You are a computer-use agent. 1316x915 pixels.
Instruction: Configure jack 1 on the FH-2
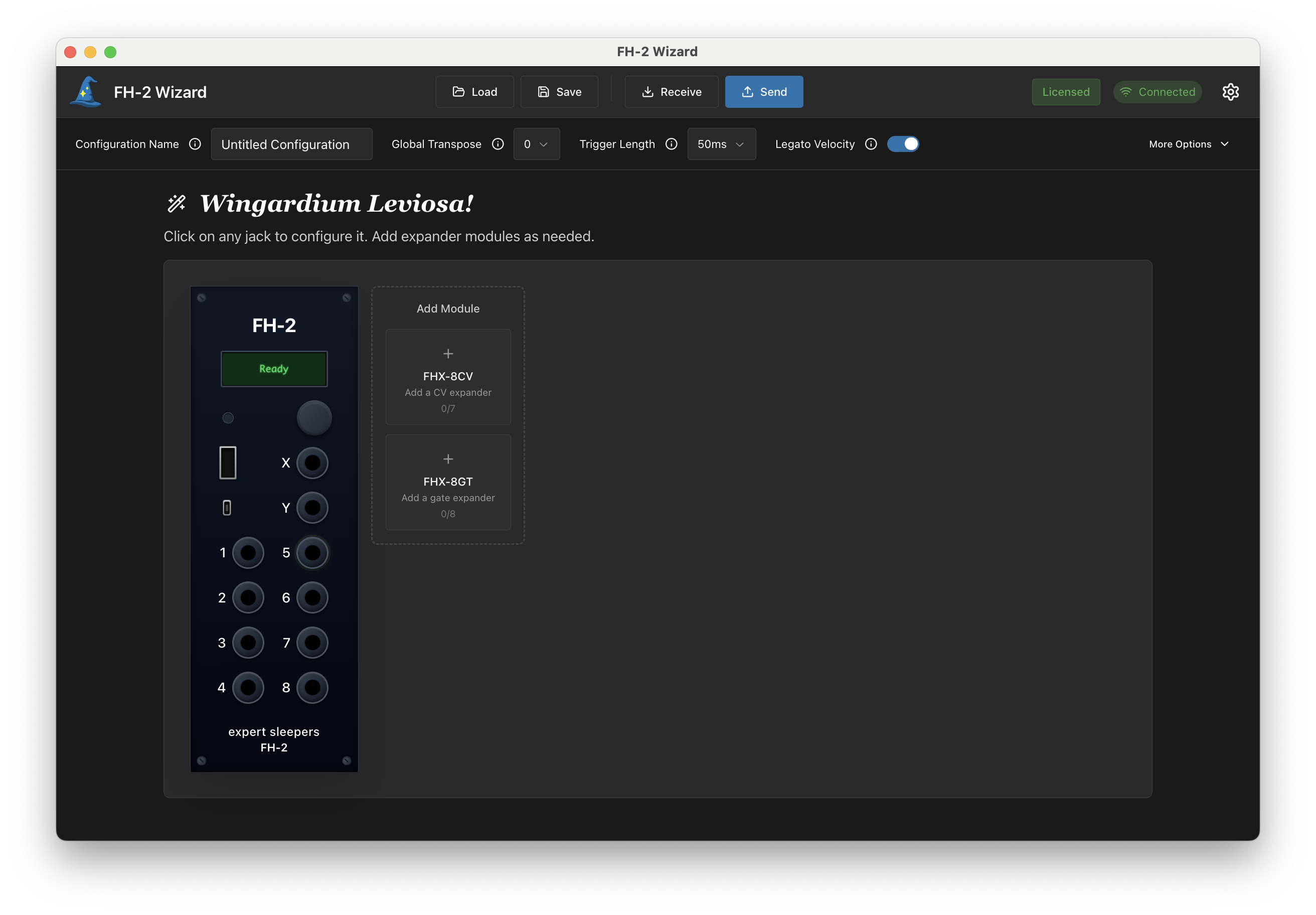pos(248,553)
